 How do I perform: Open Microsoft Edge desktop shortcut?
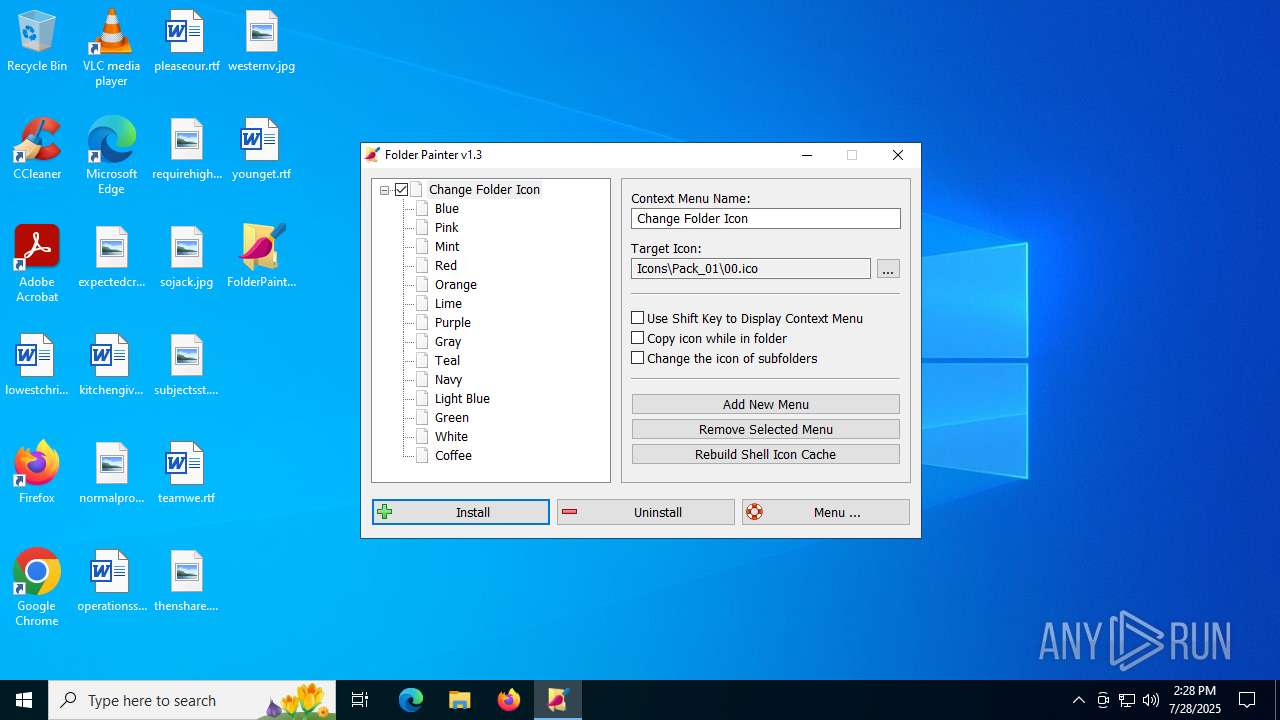point(111,156)
